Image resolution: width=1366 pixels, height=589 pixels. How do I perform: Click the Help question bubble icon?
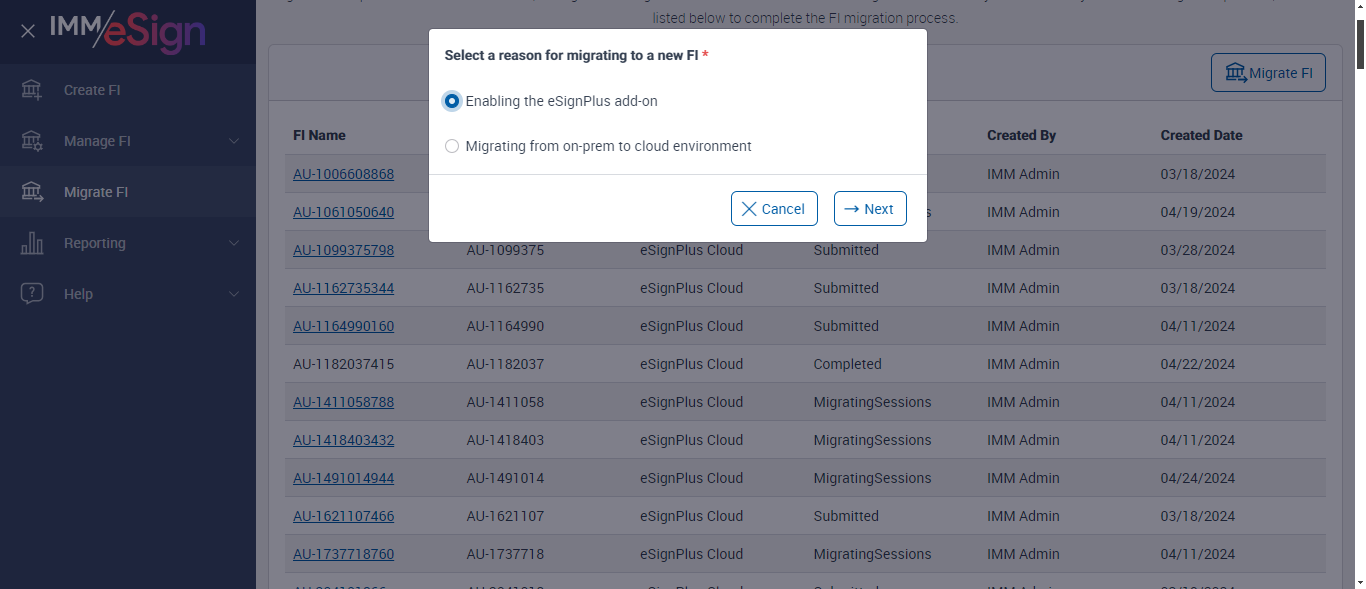tap(32, 294)
